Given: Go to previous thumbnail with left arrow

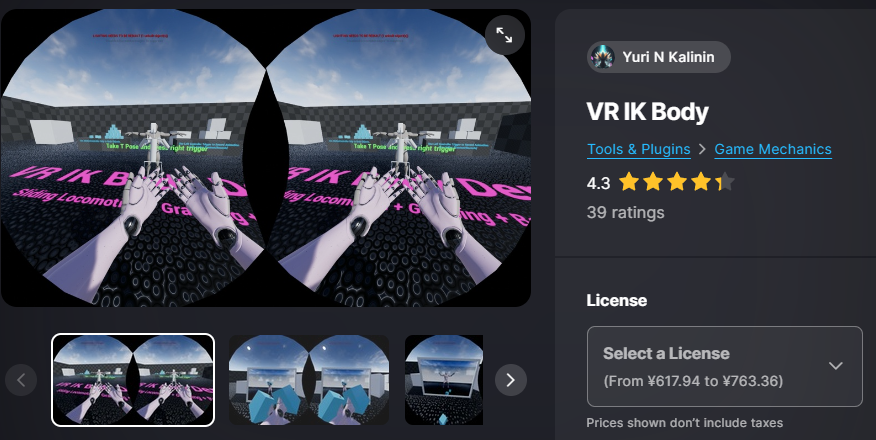Looking at the screenshot, I should 21,380.
